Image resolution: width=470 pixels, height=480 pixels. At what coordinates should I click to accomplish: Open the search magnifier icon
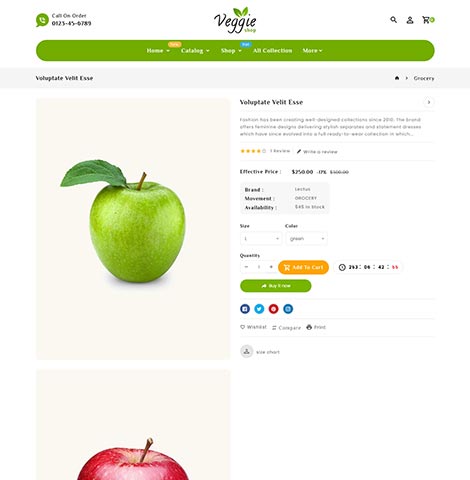click(x=393, y=20)
